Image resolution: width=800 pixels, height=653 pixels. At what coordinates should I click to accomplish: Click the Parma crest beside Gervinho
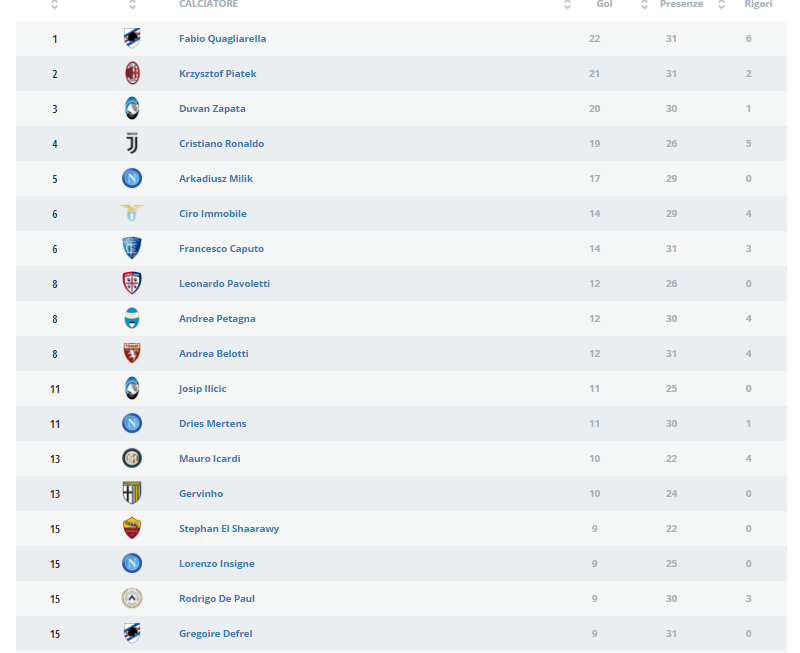pyautogui.click(x=132, y=493)
